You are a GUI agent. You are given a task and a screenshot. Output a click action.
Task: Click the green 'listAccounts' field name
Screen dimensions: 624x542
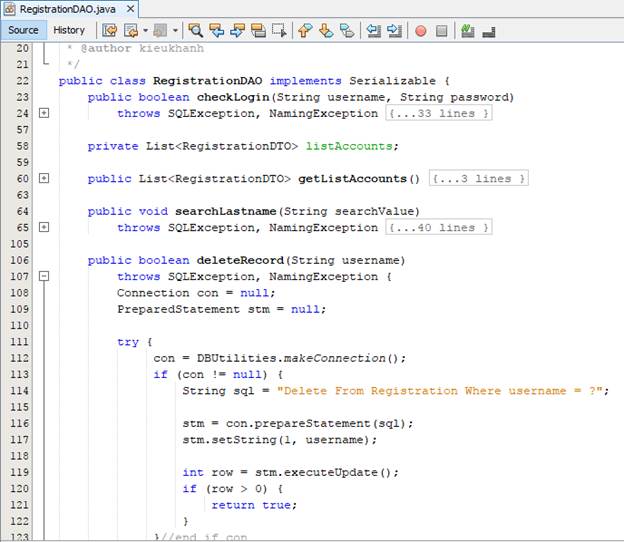click(349, 146)
